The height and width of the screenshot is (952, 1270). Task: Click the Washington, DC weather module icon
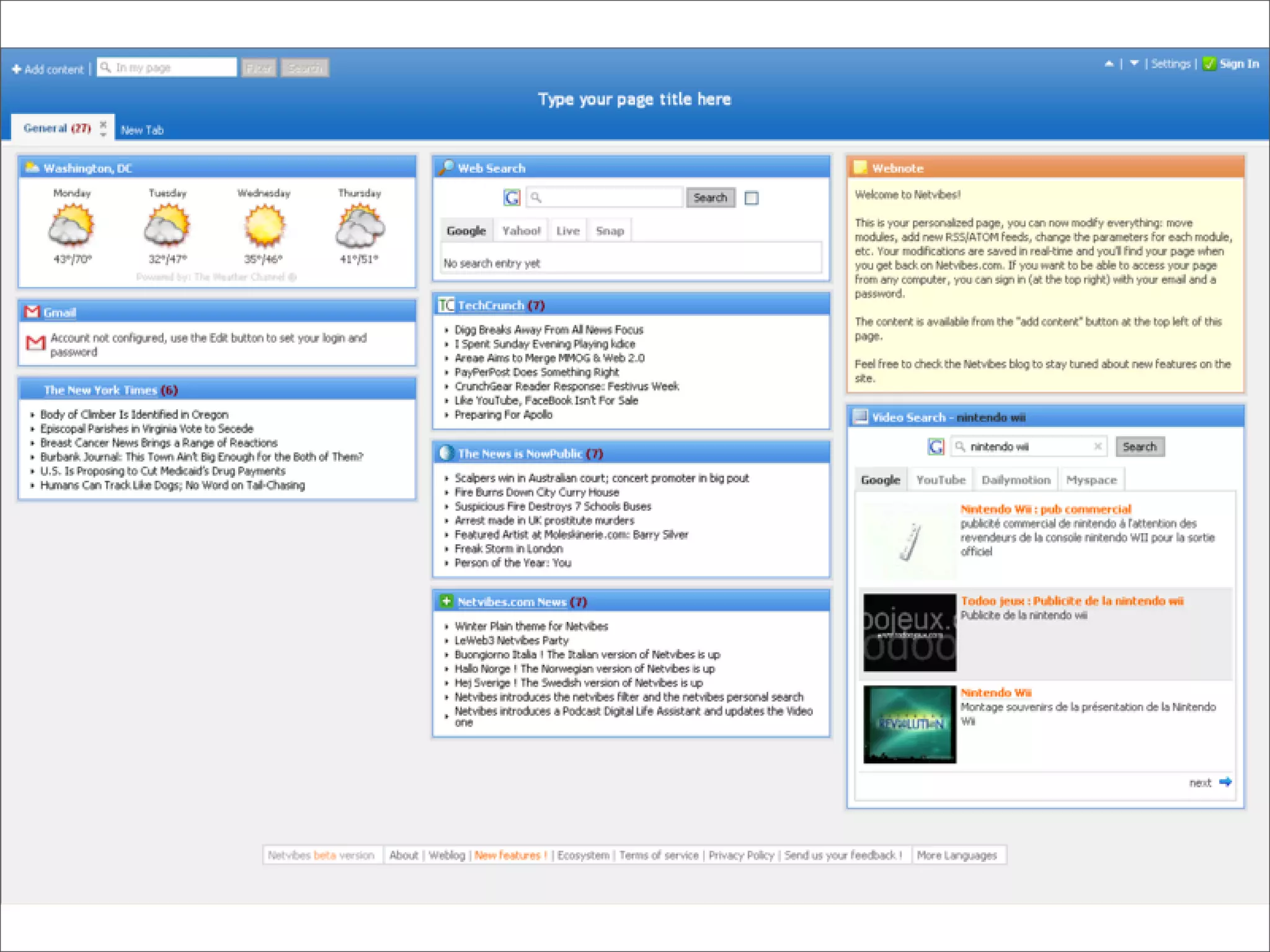[x=32, y=168]
